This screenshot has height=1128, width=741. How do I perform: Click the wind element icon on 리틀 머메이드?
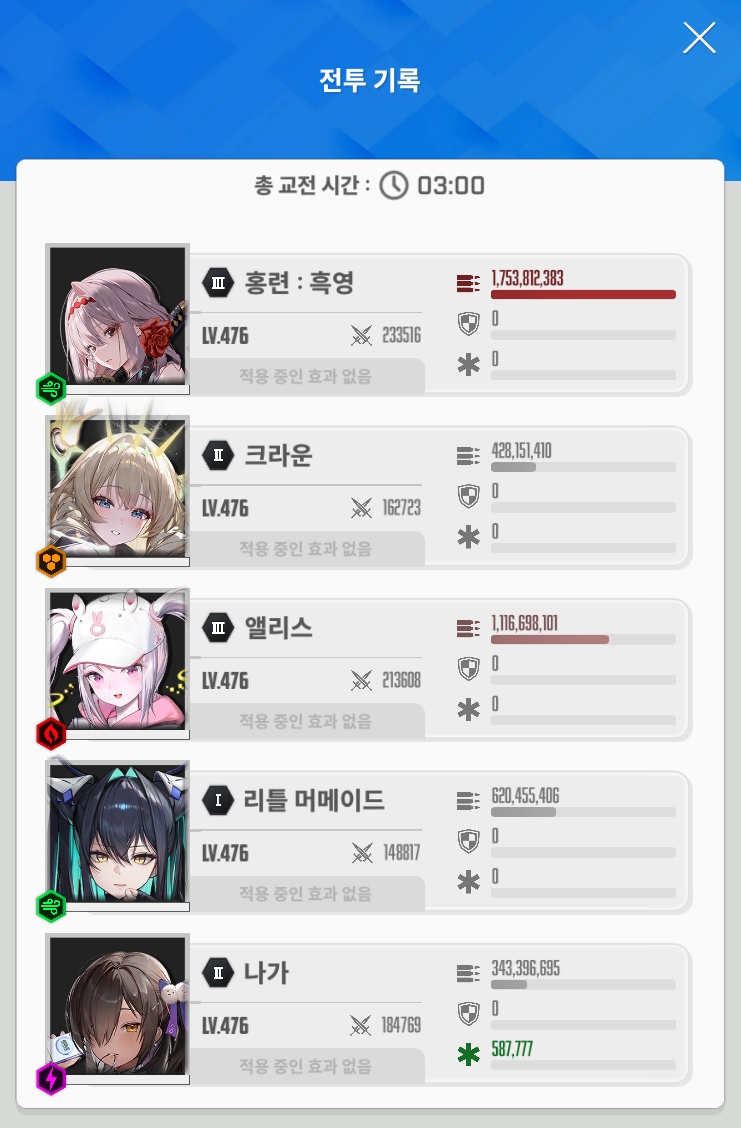[51, 906]
